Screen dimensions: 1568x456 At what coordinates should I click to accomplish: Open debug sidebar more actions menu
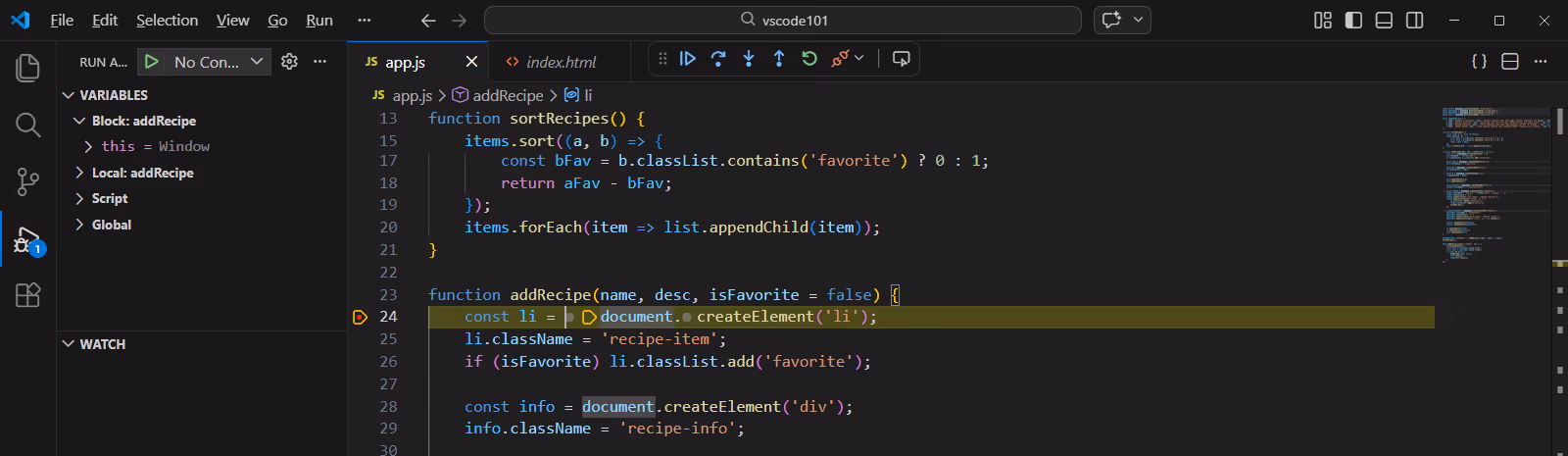click(319, 62)
